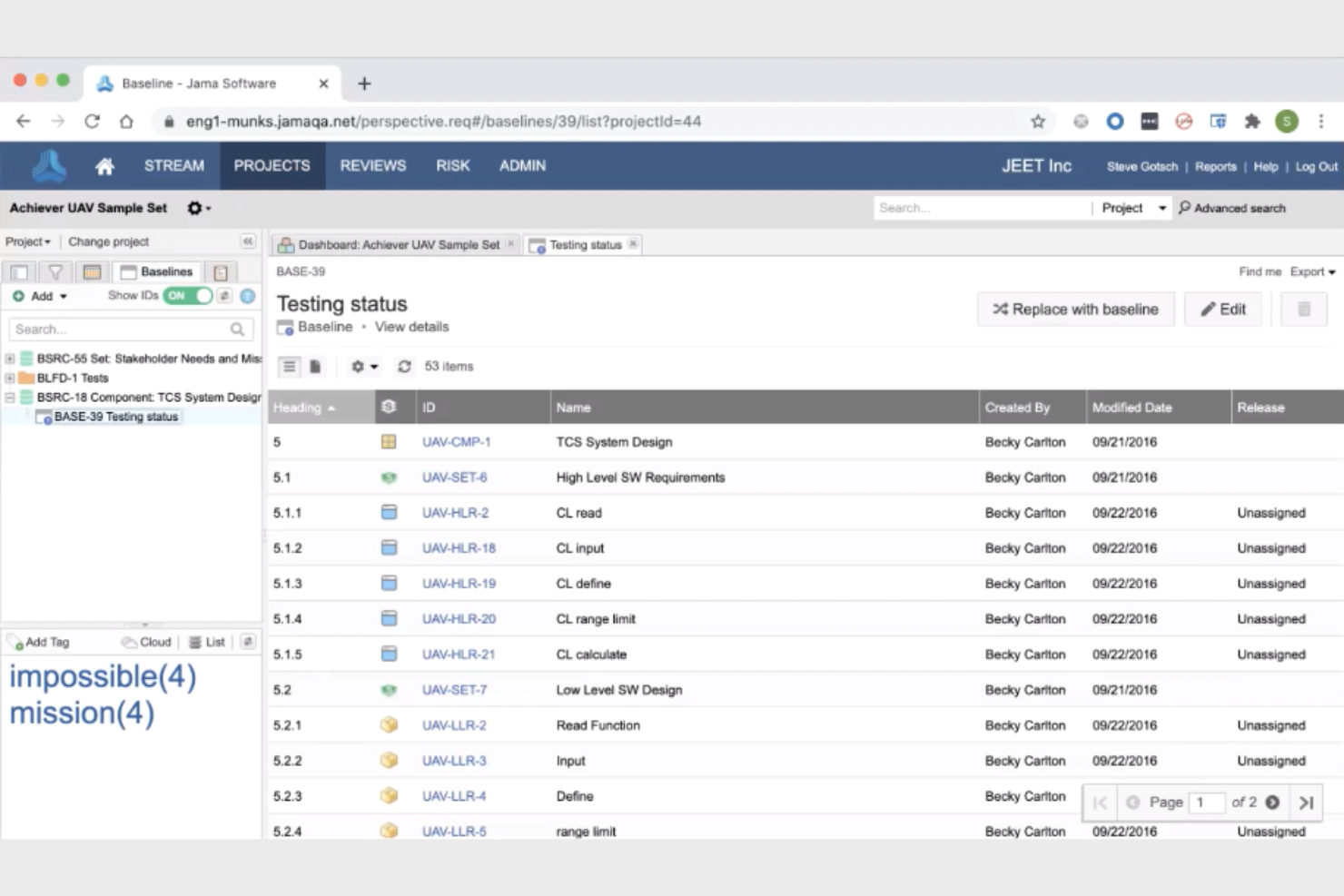Switch tags to List view
The width and height of the screenshot is (1344, 896).
[207, 642]
